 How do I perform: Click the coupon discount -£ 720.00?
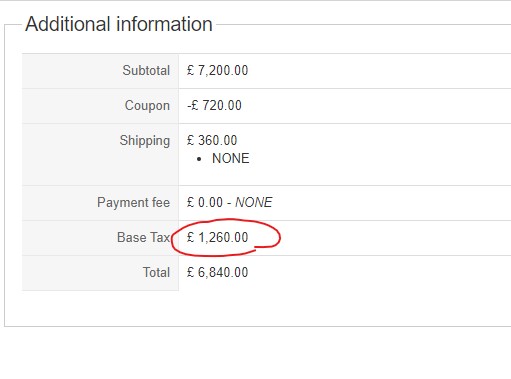point(214,105)
